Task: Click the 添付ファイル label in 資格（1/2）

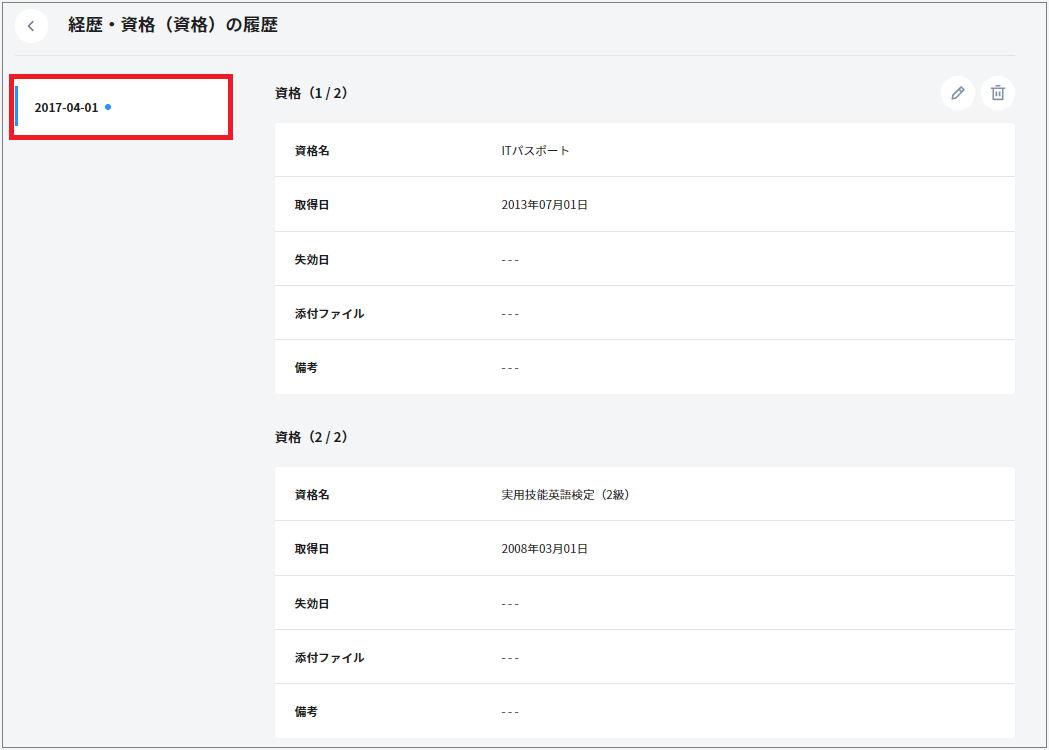Action: tap(329, 314)
